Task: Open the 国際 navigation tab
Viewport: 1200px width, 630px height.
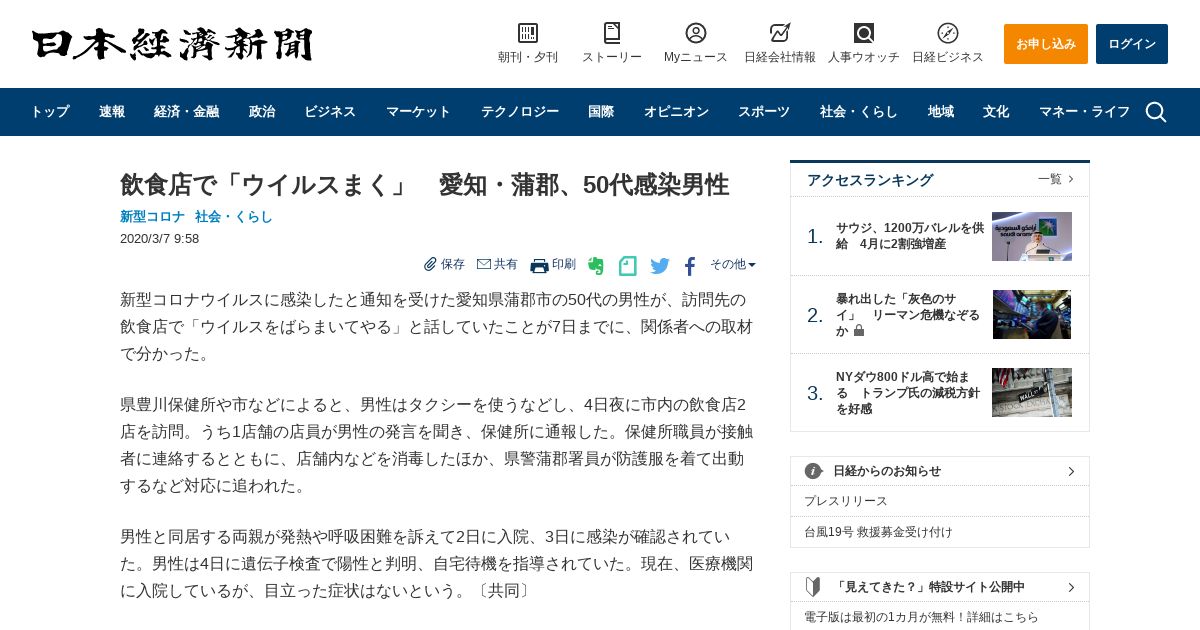Action: pyautogui.click(x=601, y=112)
